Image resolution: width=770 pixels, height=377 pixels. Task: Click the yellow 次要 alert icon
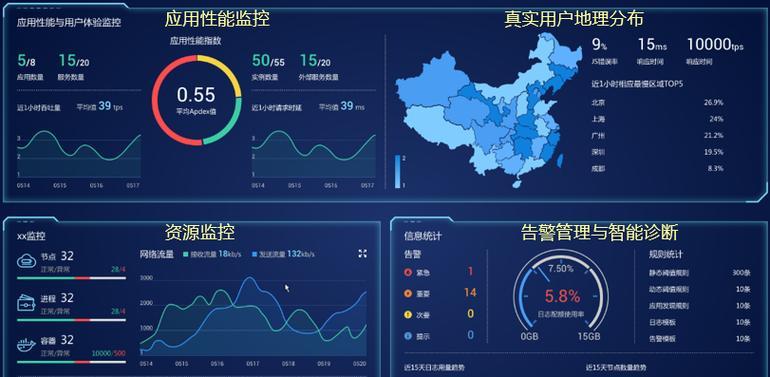point(408,315)
